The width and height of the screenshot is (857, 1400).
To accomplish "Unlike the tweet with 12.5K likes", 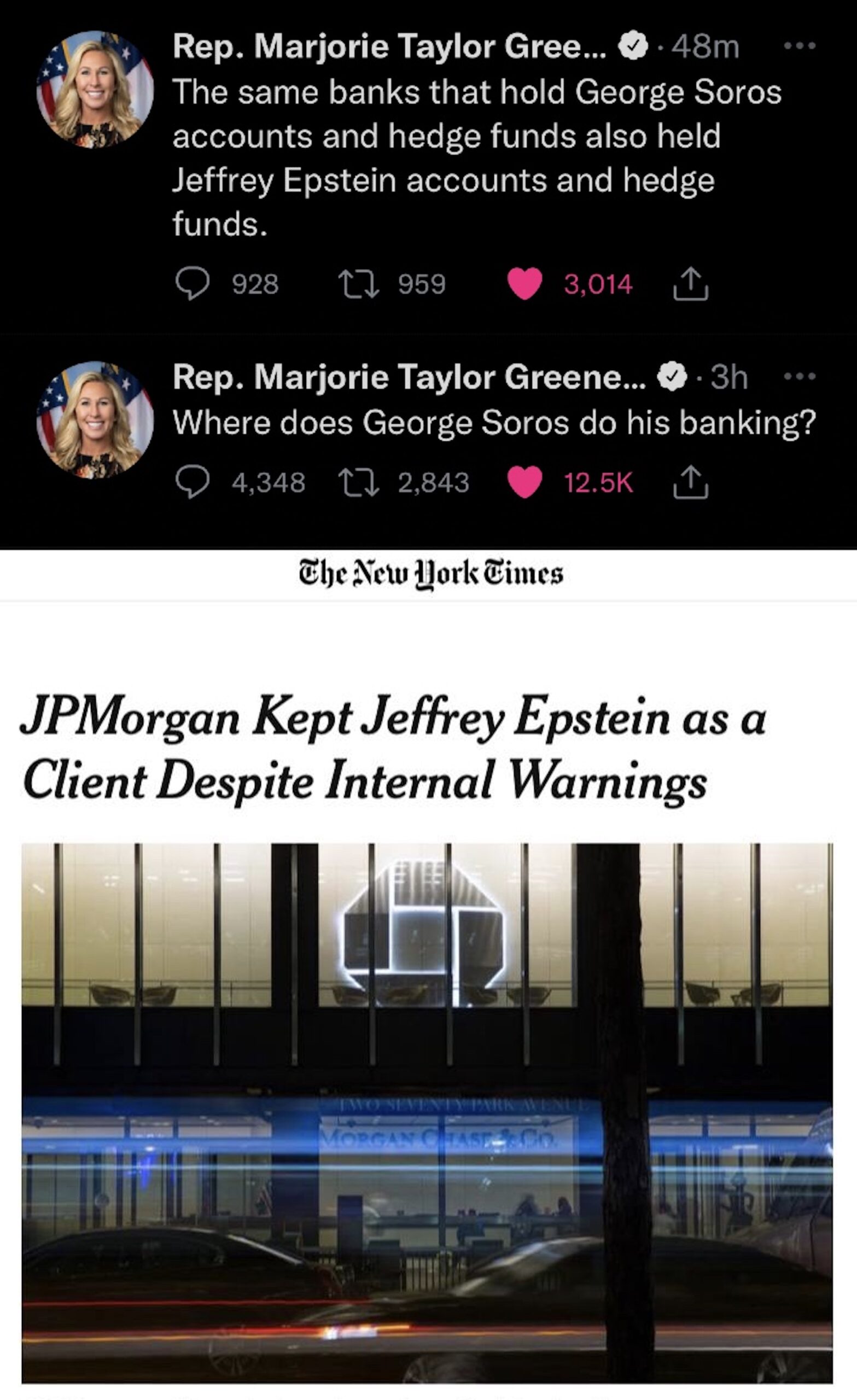I will click(x=524, y=483).
